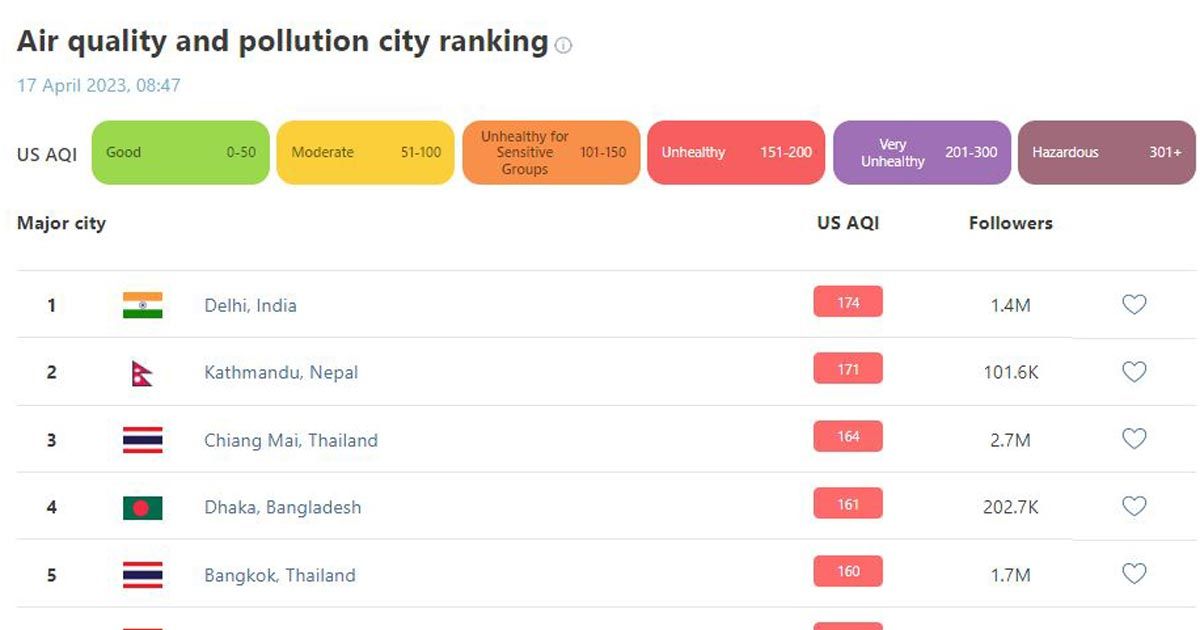The width and height of the screenshot is (1200, 630).
Task: Like Chiang Mai, Thailand using heart
Action: (x=1134, y=439)
